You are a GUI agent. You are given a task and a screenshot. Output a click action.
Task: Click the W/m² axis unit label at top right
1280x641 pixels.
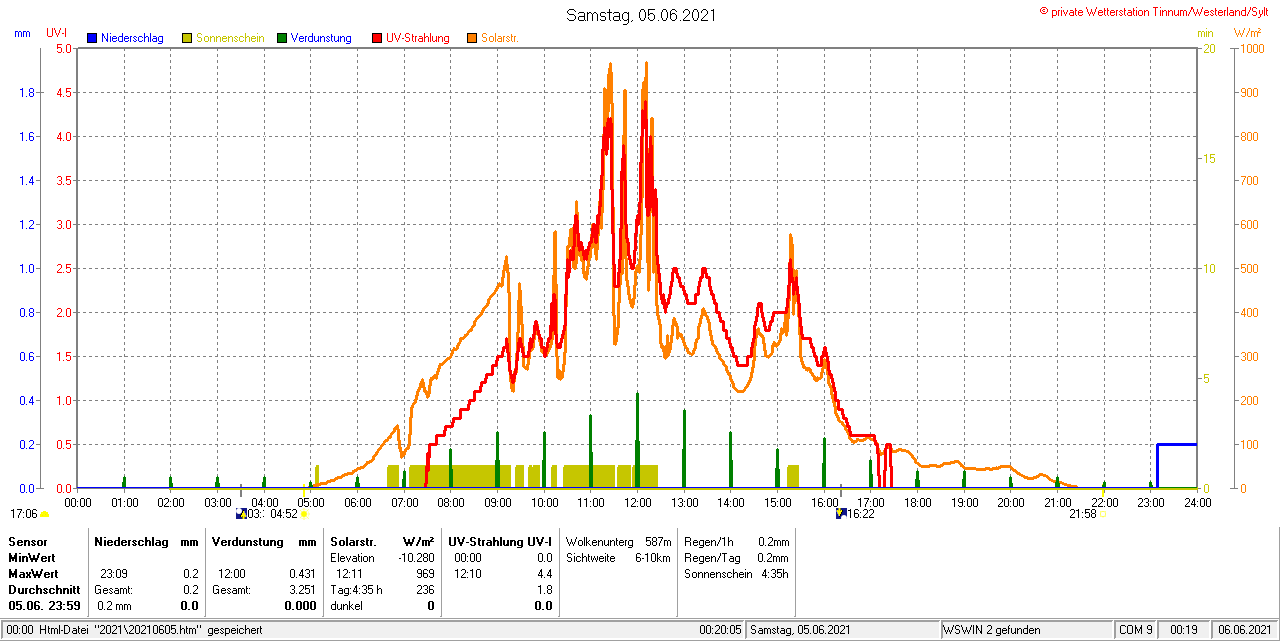1247,33
